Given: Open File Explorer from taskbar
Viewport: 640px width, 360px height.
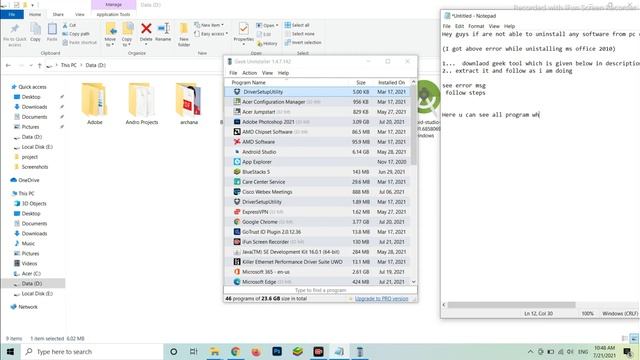Looking at the screenshot, I should pyautogui.click(x=214, y=351).
